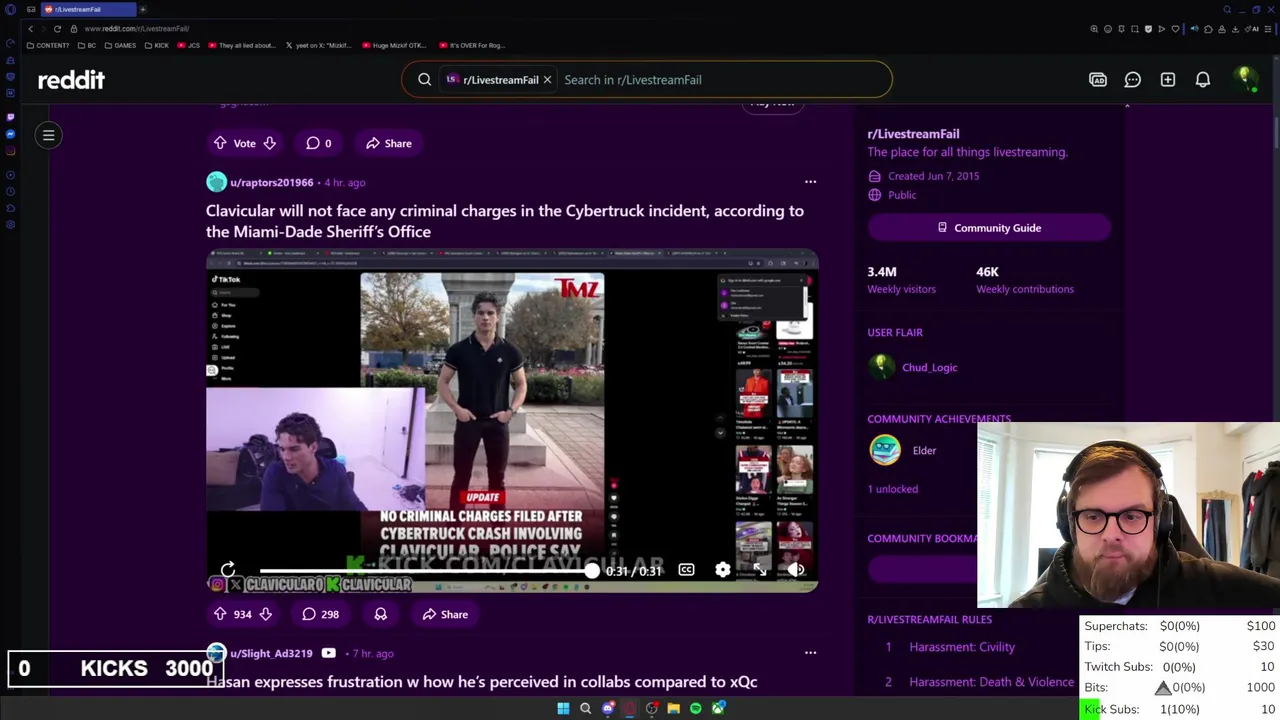This screenshot has height=720, width=1280.
Task: Open the CONTENT? bookmark folder
Action: [48, 45]
